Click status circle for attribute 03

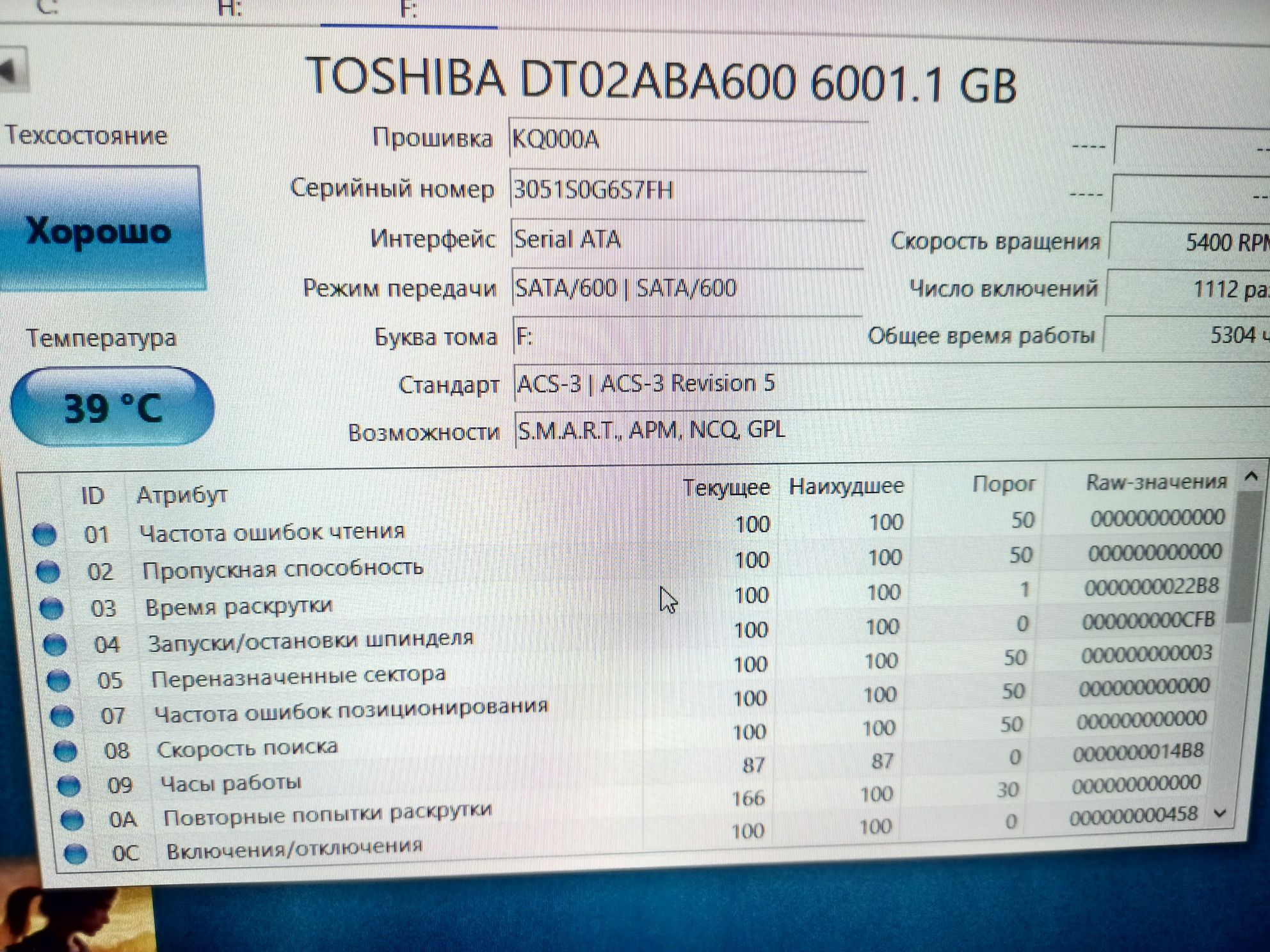[x=51, y=608]
